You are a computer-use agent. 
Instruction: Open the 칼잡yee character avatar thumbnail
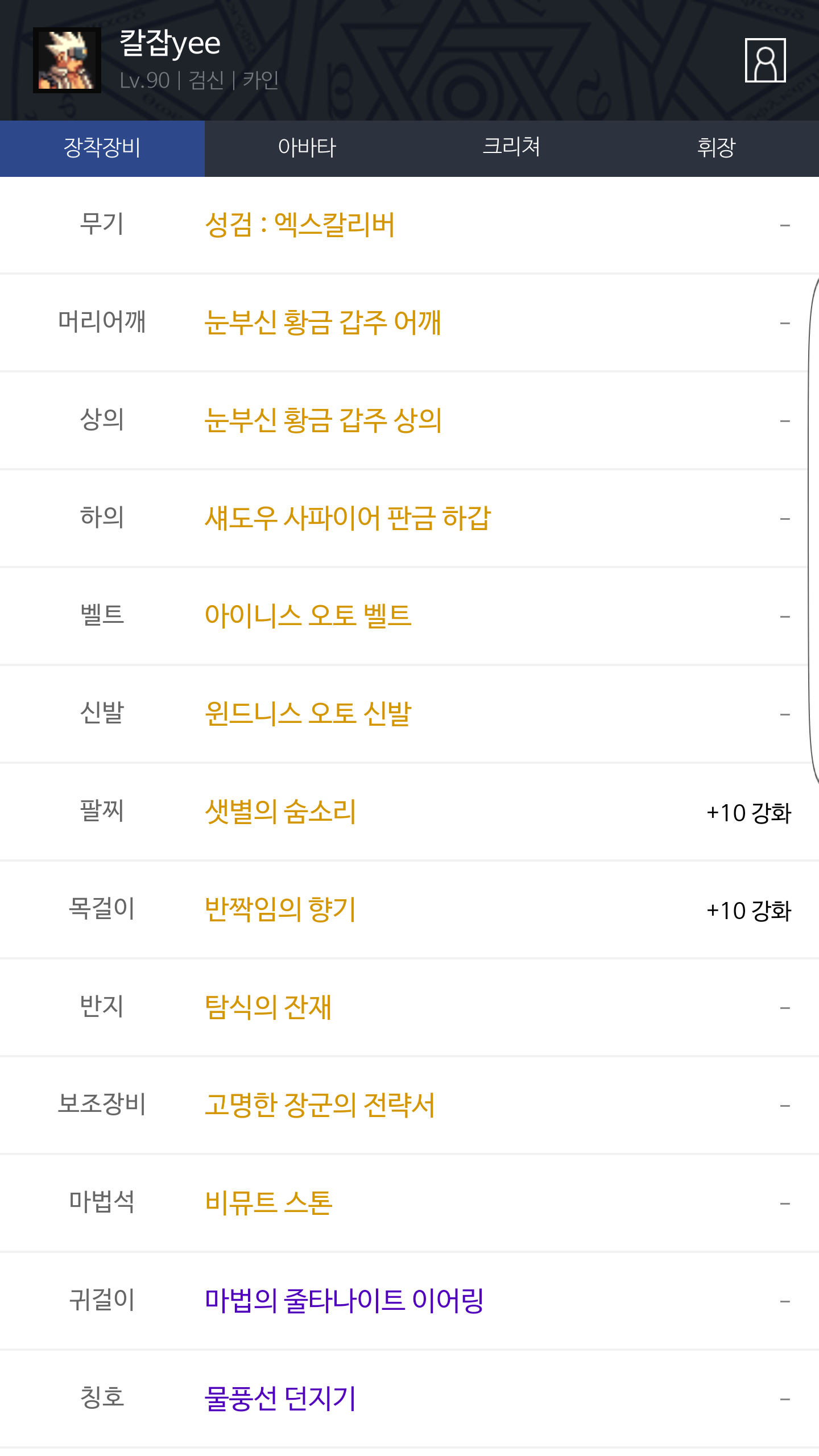pos(67,60)
